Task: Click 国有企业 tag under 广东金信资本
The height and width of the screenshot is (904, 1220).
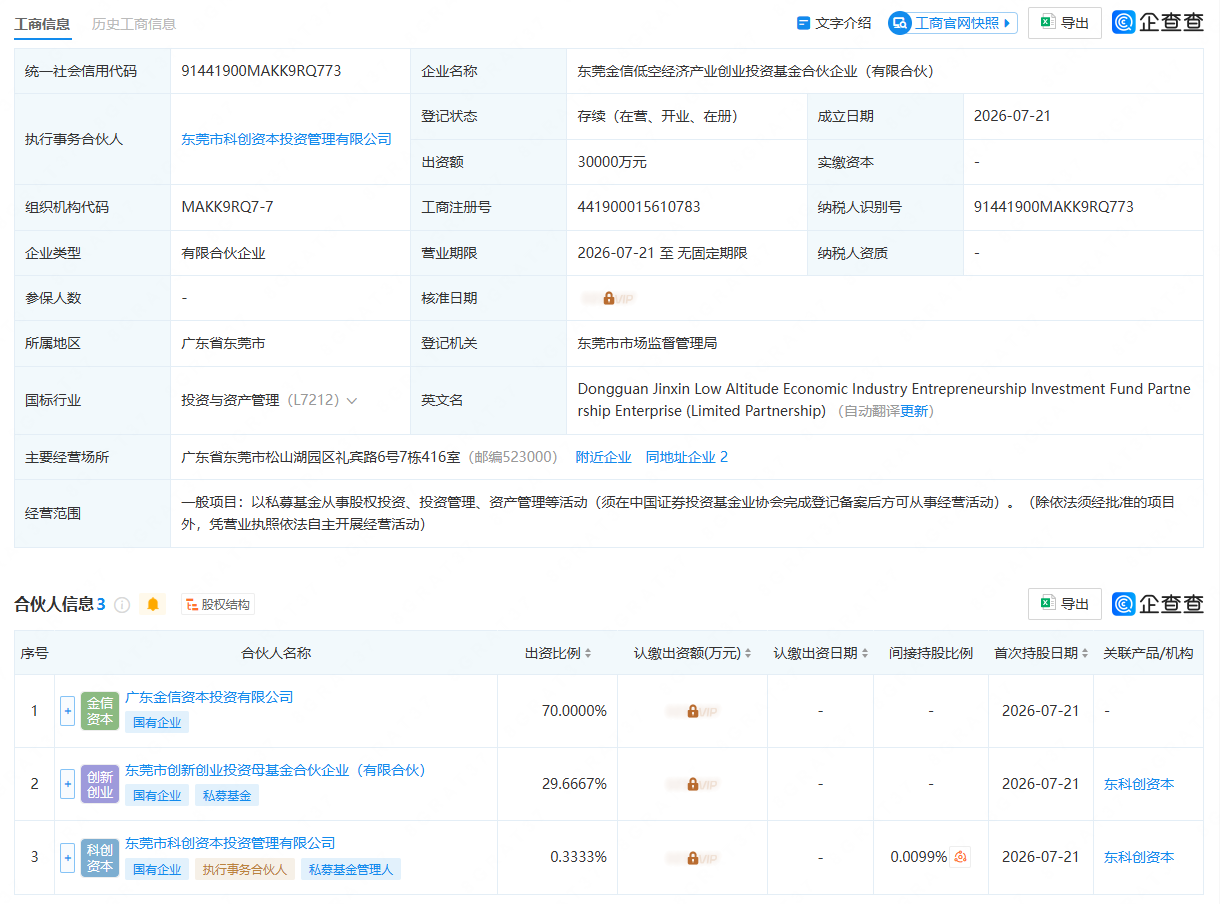Action: pos(157,722)
